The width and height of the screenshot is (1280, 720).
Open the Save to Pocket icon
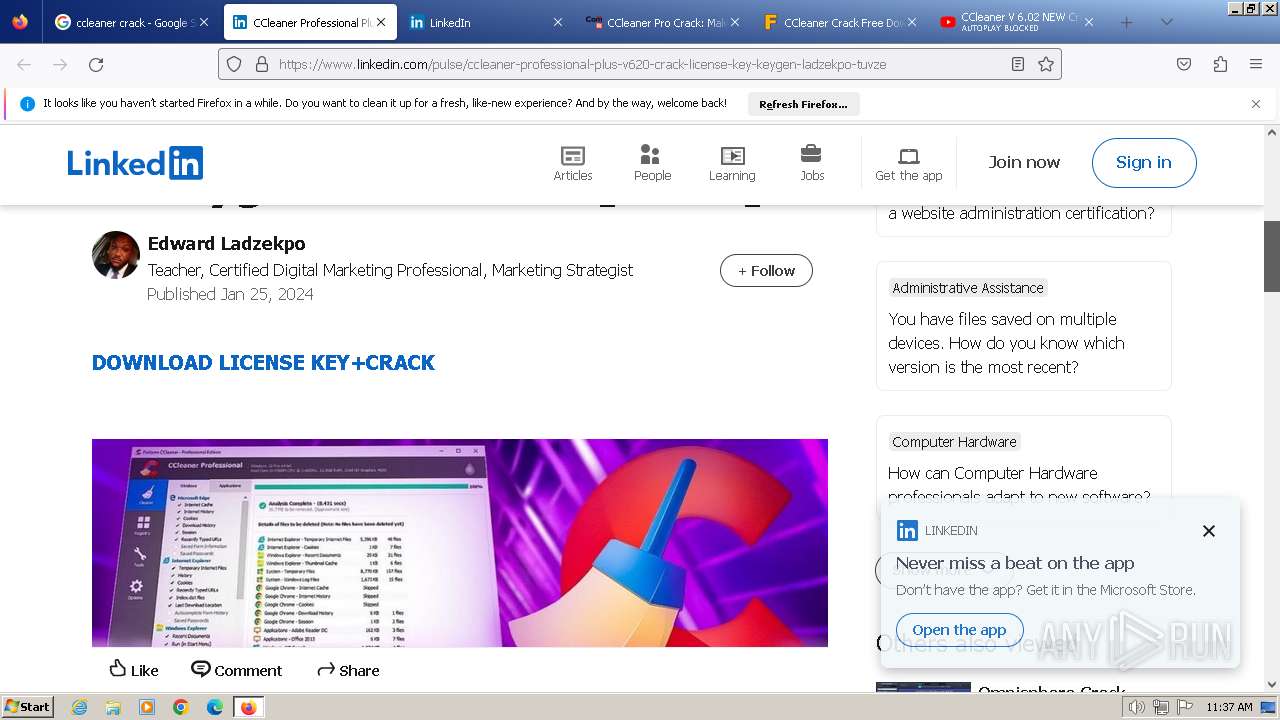click(x=1184, y=64)
